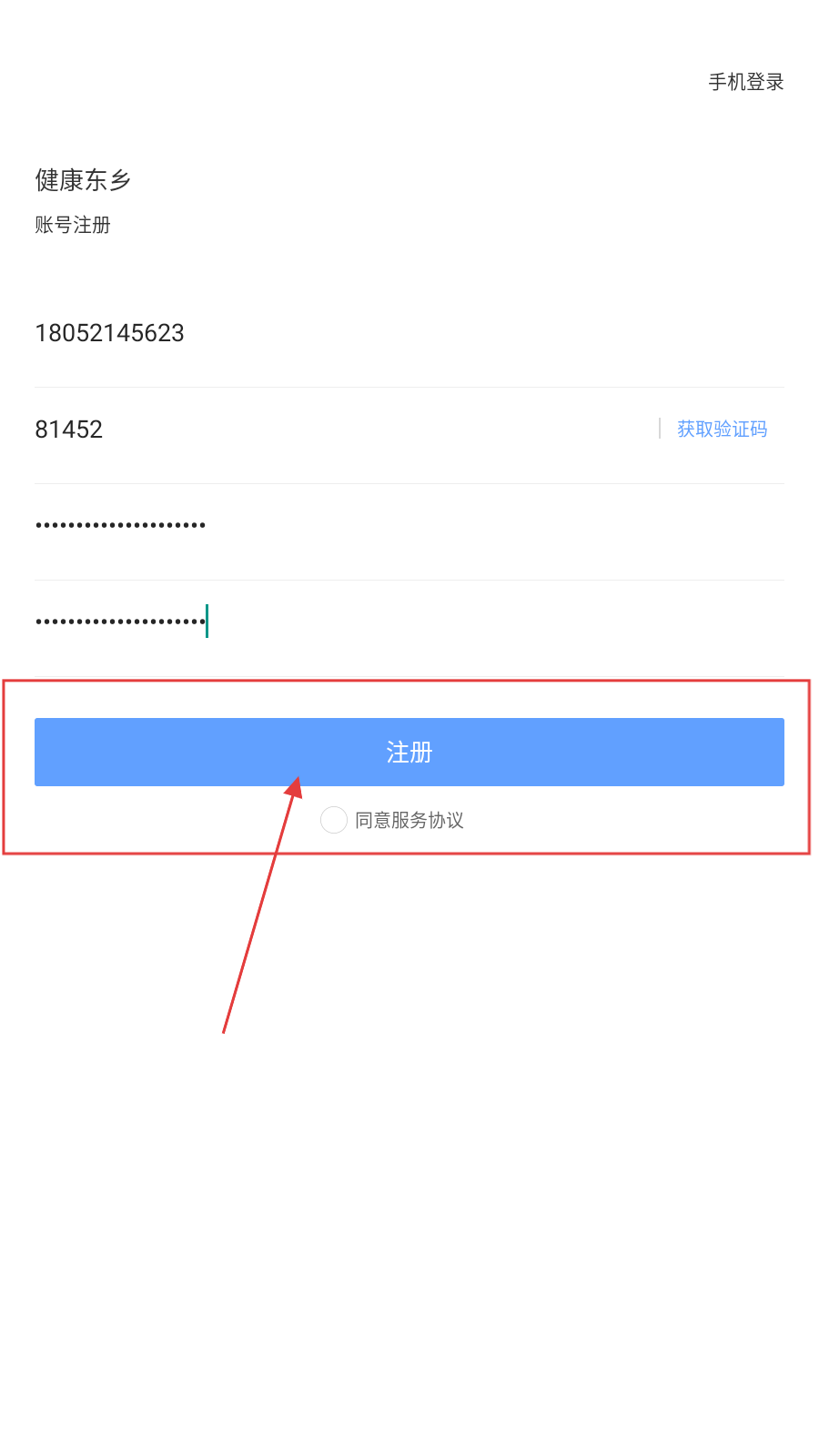Toggle the agreement radio circle beside 同意服务协议
The width and height of the screenshot is (819, 1456).
pyautogui.click(x=334, y=820)
